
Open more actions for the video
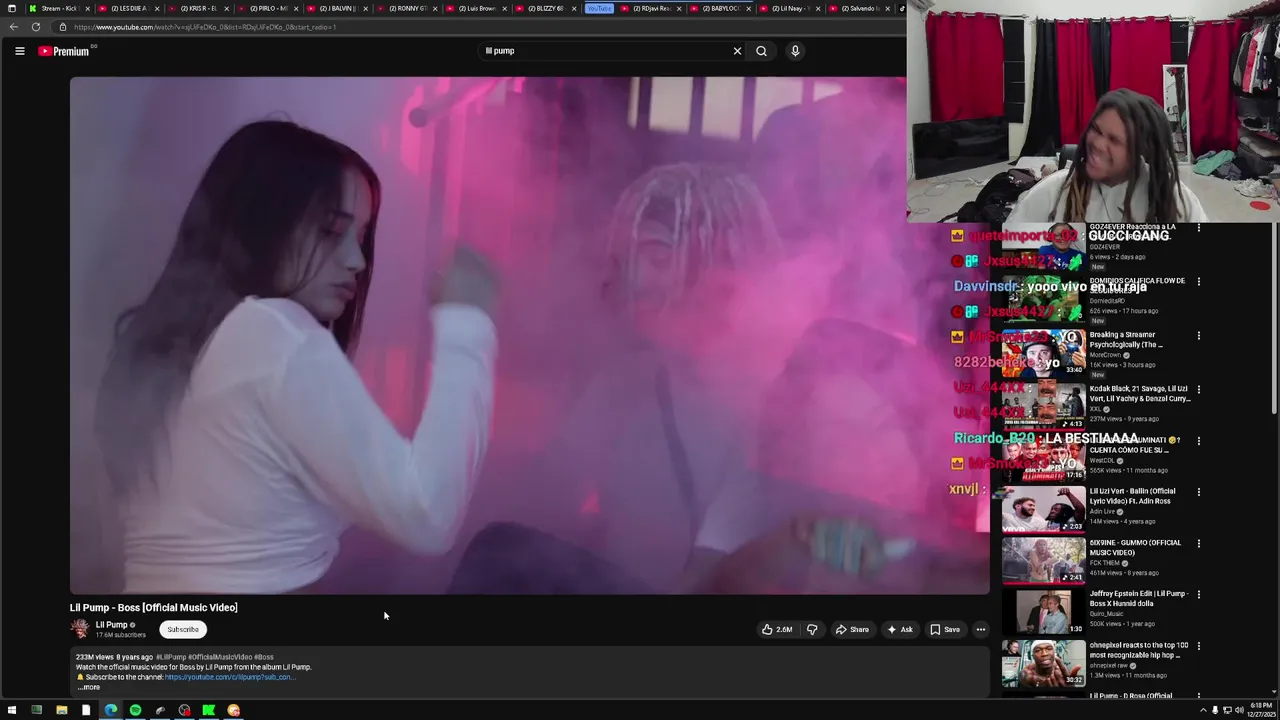click(x=981, y=629)
